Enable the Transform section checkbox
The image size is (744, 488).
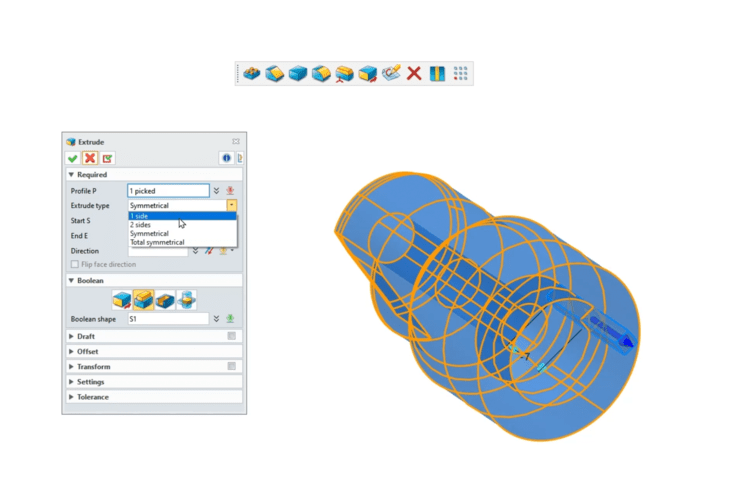point(231,366)
